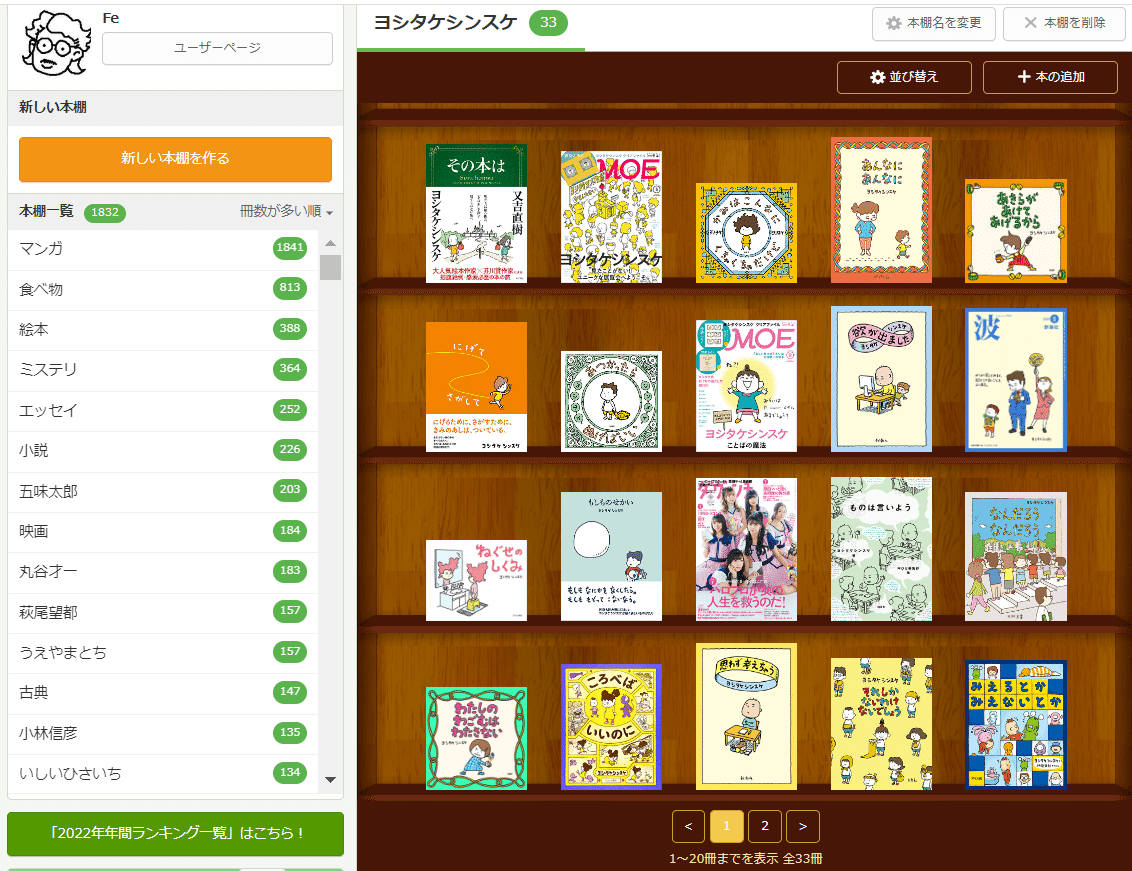Open the ユーザーページ button
This screenshot has width=1132, height=871.
tap(217, 48)
